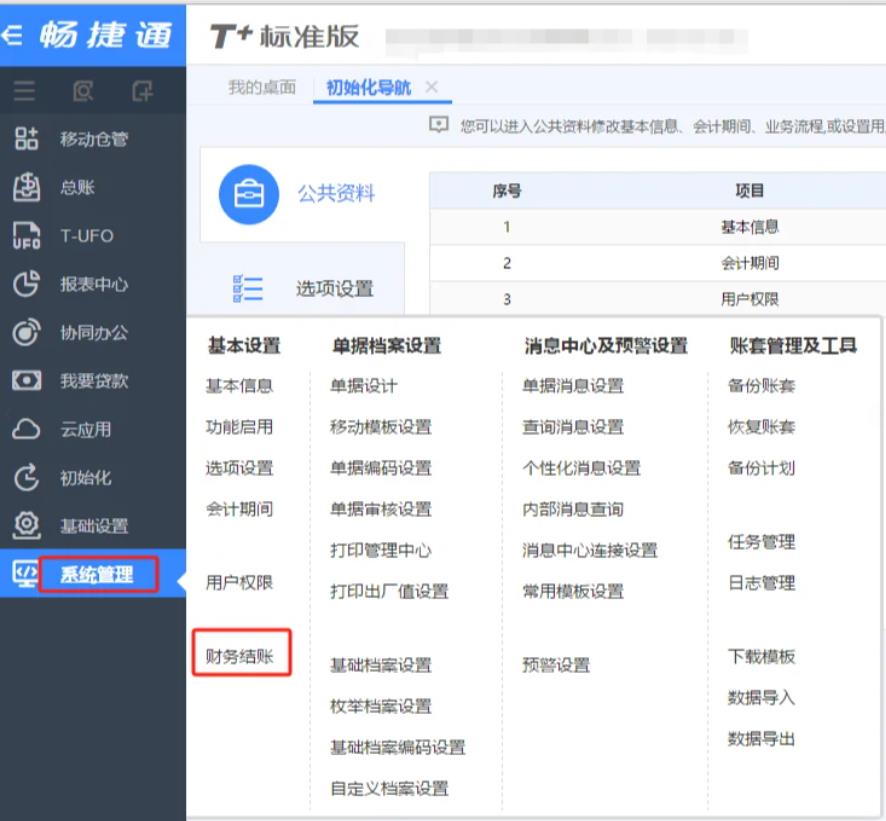Viewport: 886px width, 821px height.
Task: Select the 协同办公 sidebar icon
Action: pos(26,332)
